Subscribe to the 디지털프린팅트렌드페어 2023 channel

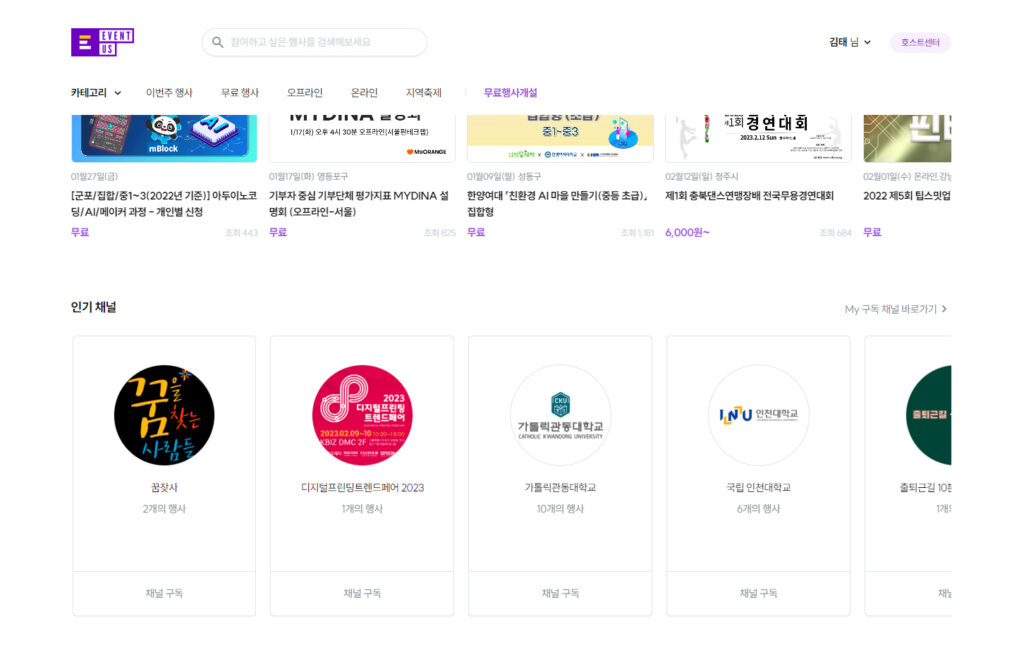(x=362, y=593)
